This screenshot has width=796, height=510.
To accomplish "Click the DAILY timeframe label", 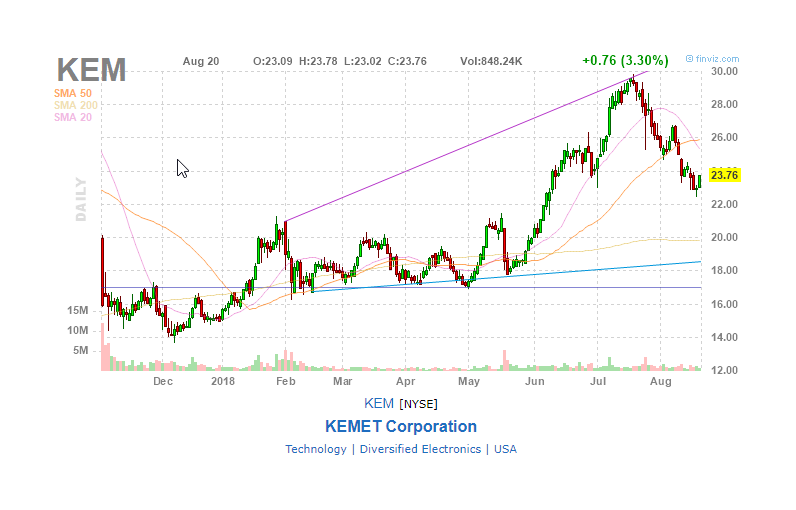I will 81,199.
